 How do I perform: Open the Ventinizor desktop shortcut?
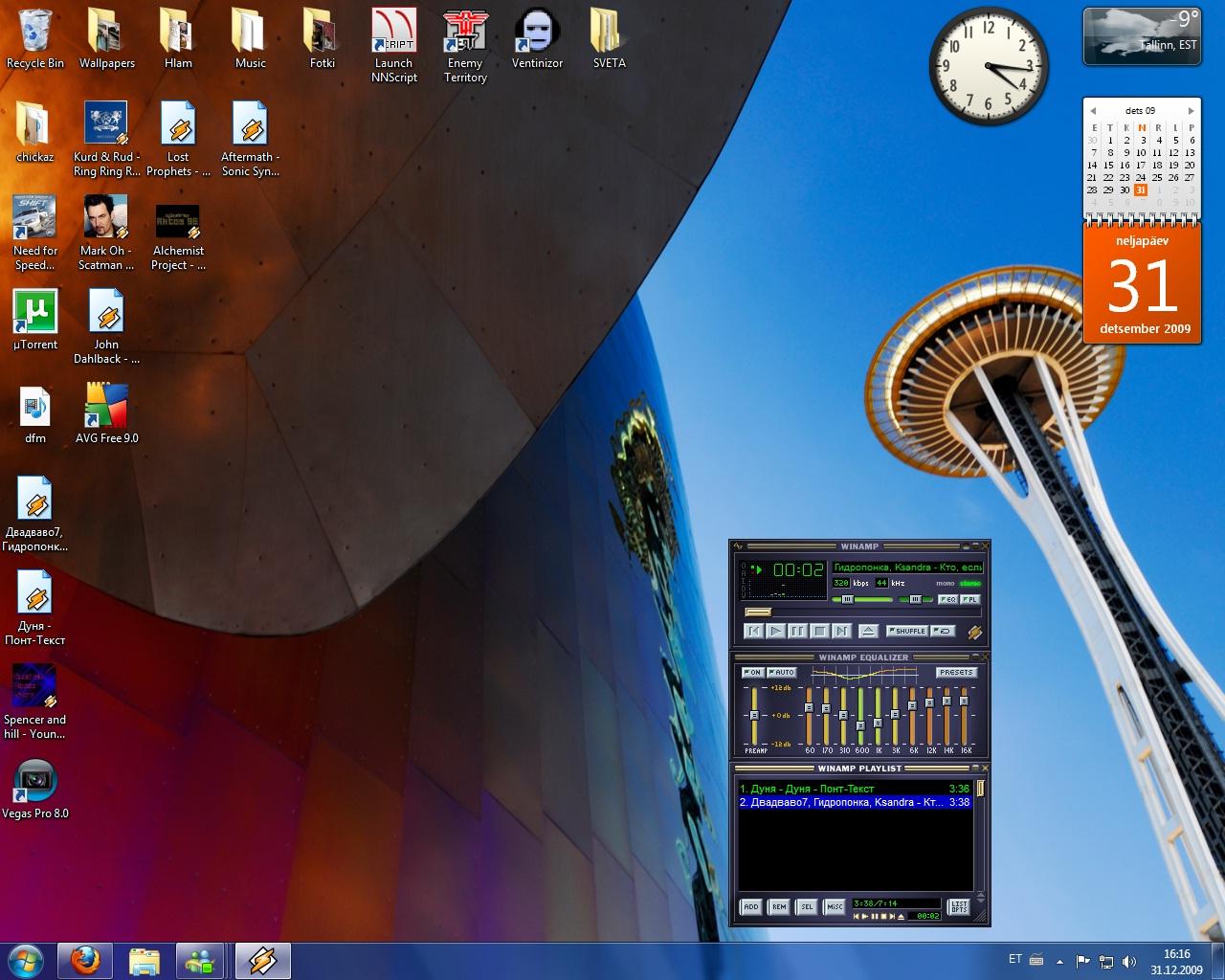[537, 39]
